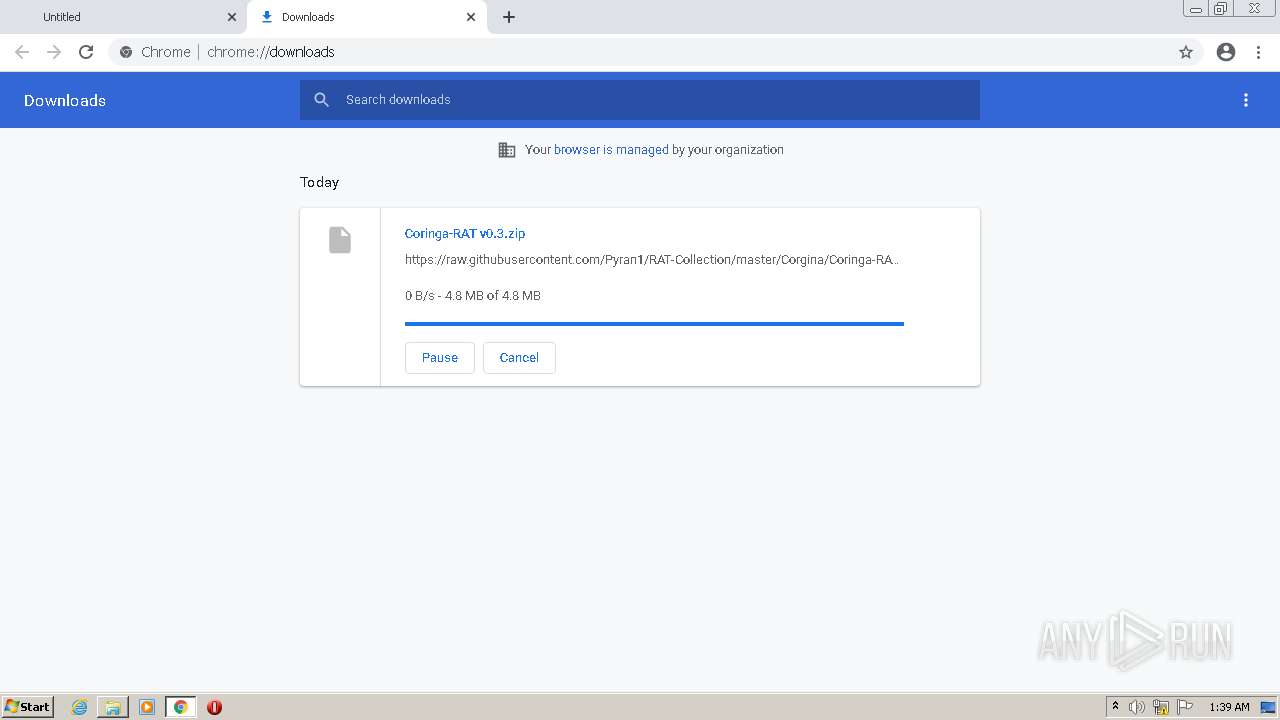
Task: Follow the 'browser is managed' link
Action: (611, 150)
